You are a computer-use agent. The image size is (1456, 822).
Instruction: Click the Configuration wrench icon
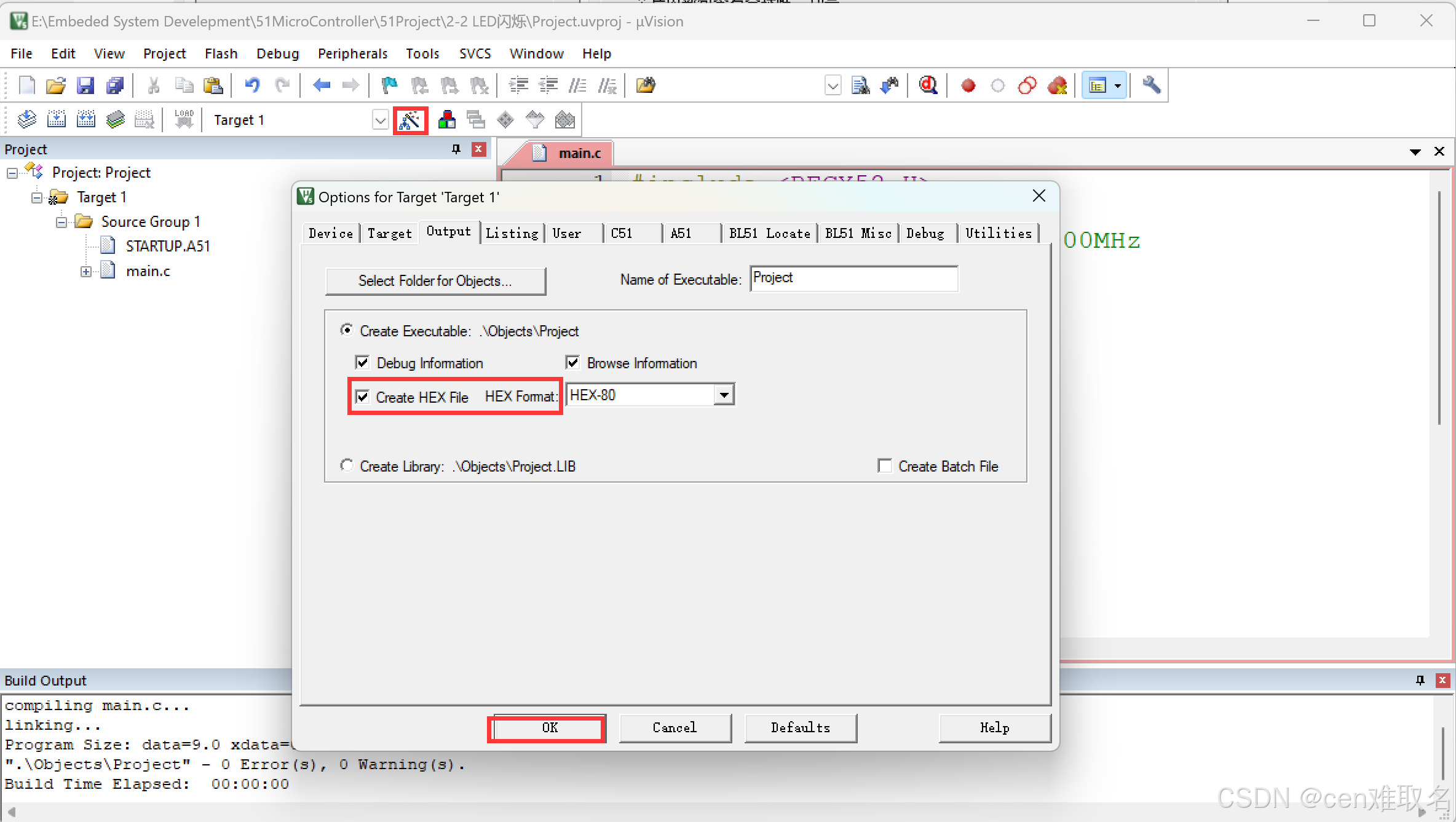click(1151, 85)
